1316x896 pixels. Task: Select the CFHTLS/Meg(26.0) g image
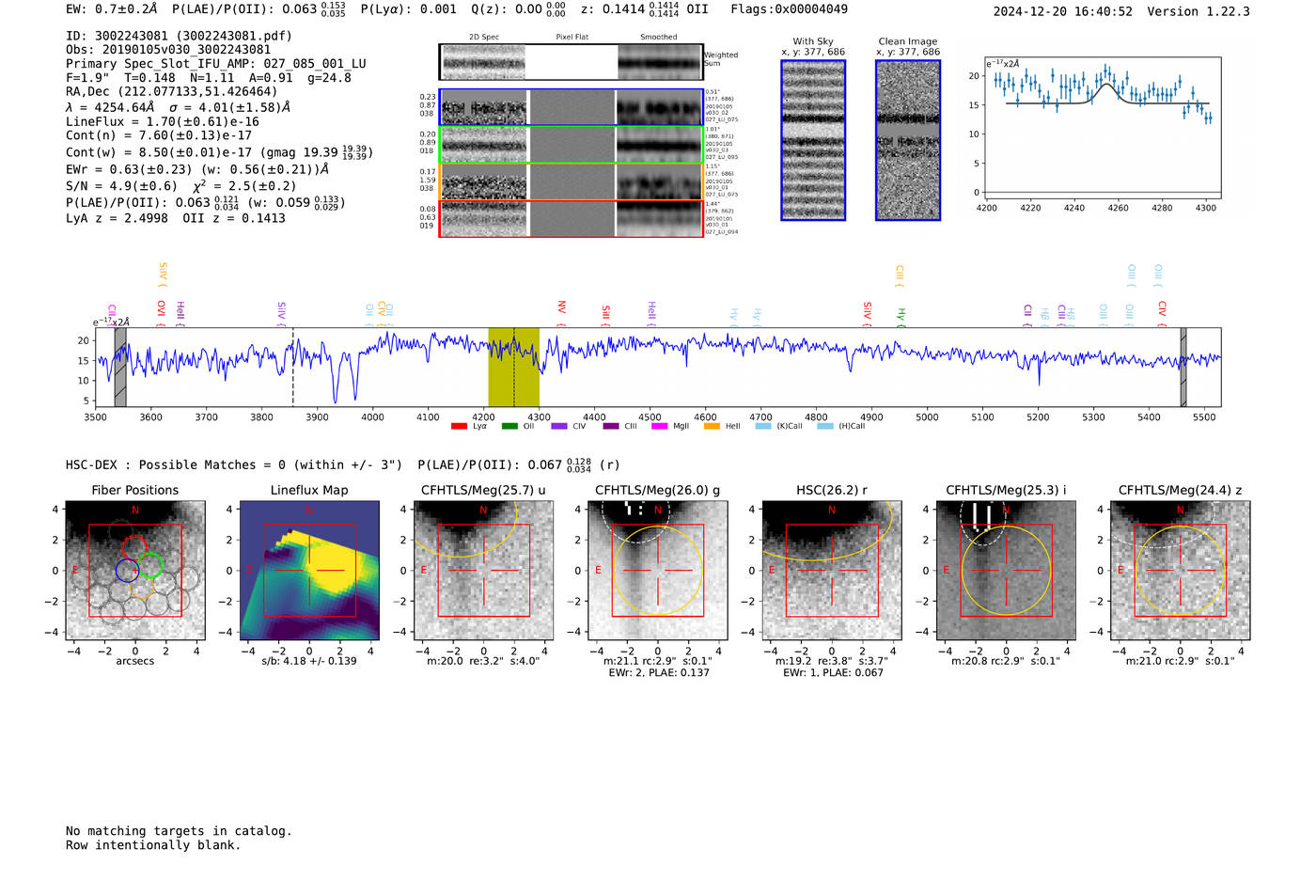pos(658,571)
